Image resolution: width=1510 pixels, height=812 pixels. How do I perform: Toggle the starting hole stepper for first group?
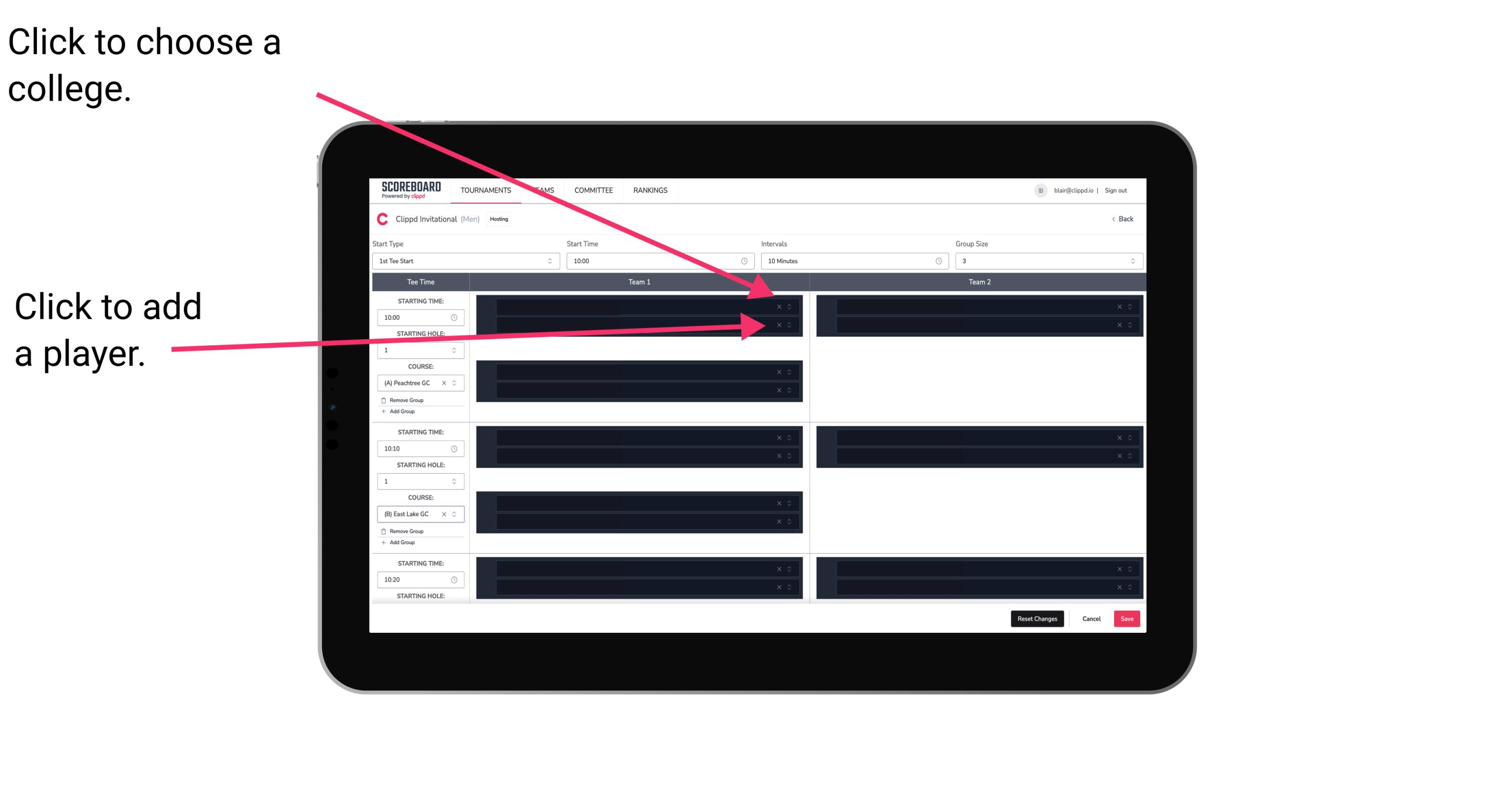(455, 350)
